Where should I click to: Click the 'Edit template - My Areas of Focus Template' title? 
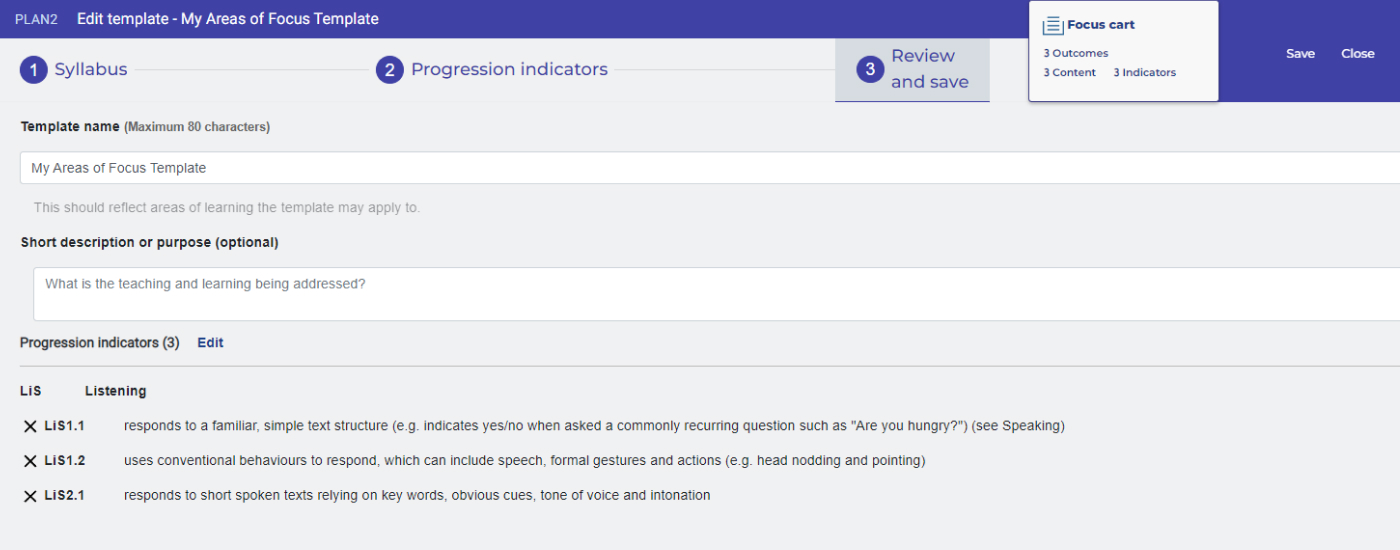pyautogui.click(x=228, y=19)
